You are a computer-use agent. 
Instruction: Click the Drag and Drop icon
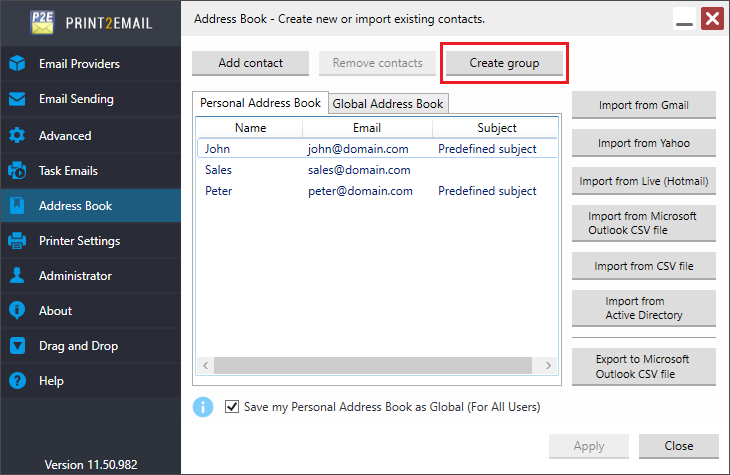click(17, 346)
